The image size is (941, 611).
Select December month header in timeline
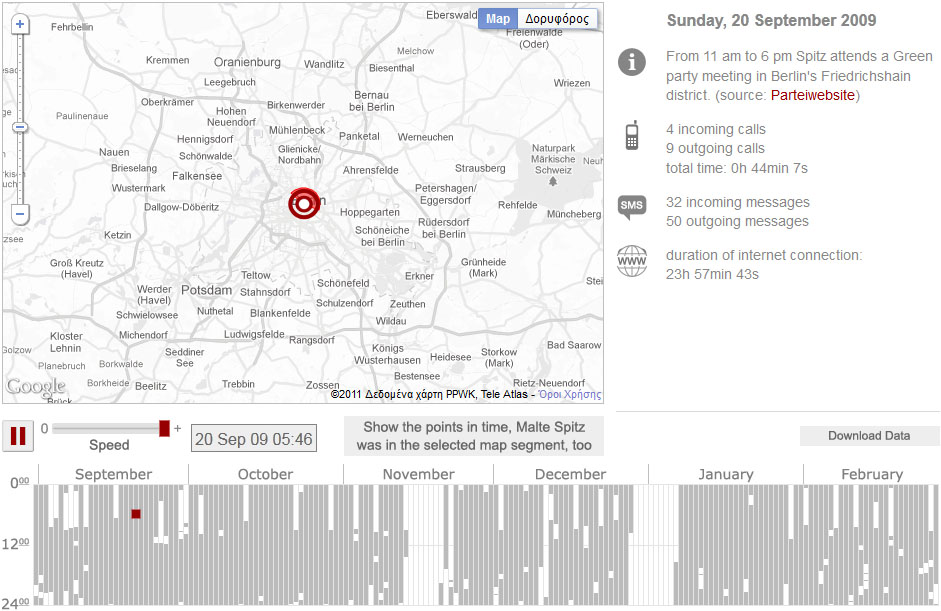[x=570, y=474]
